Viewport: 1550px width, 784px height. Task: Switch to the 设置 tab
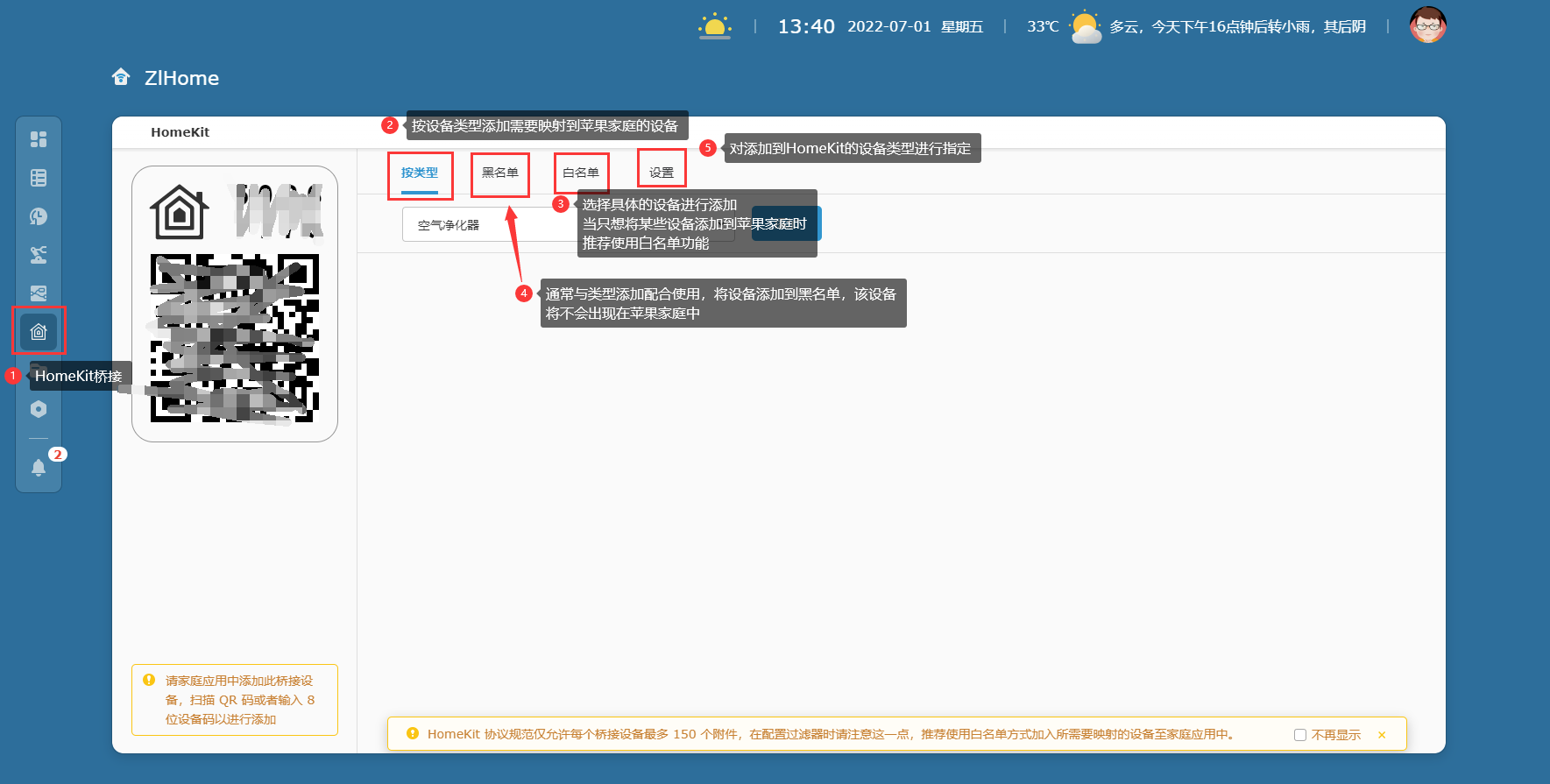pos(662,173)
